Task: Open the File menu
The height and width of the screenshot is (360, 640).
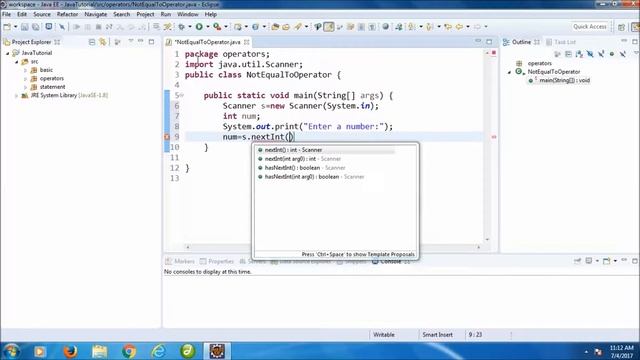Action: [x=6, y=14]
